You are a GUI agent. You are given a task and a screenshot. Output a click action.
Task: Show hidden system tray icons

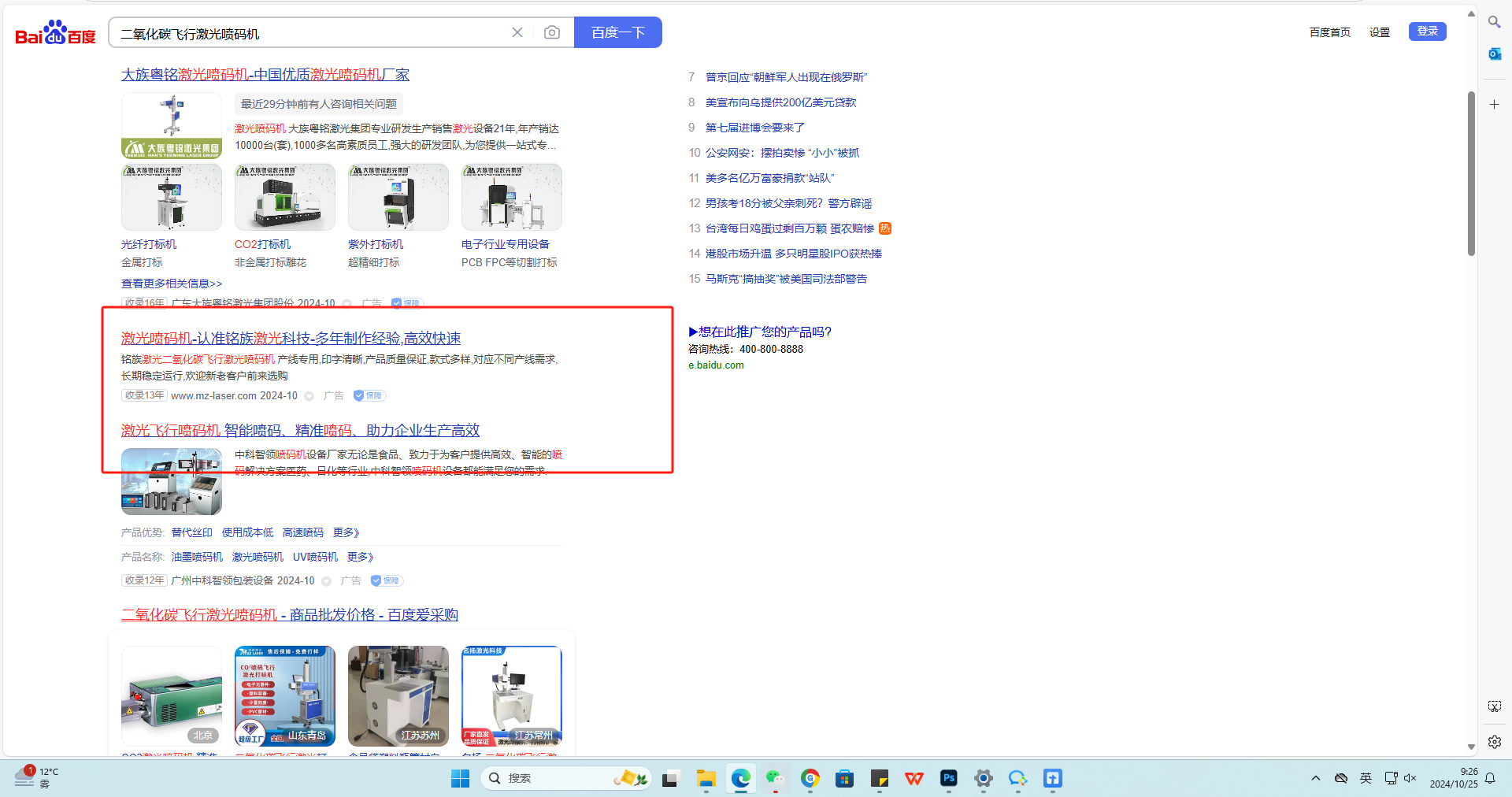click(x=1316, y=778)
